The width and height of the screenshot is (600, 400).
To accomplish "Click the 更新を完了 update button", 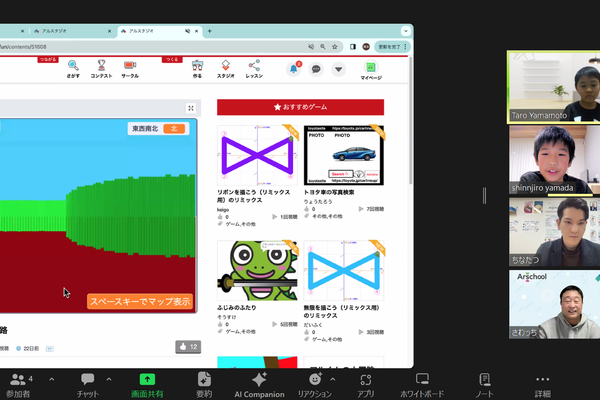I will point(389,47).
